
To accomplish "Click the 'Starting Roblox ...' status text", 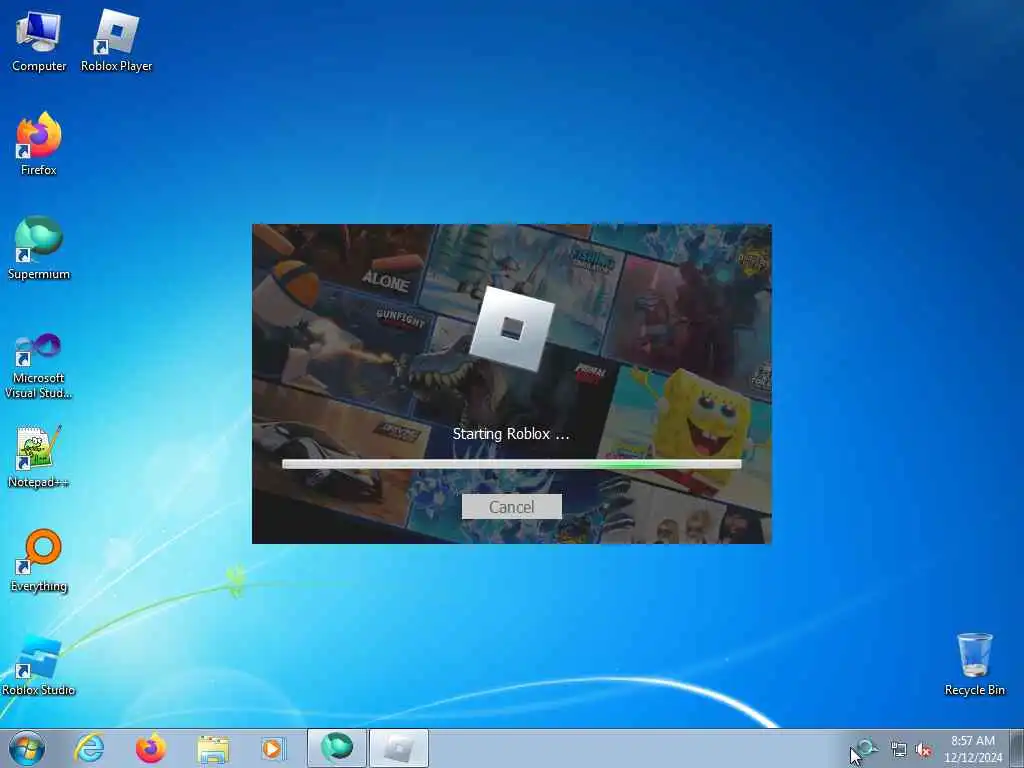I will [511, 434].
